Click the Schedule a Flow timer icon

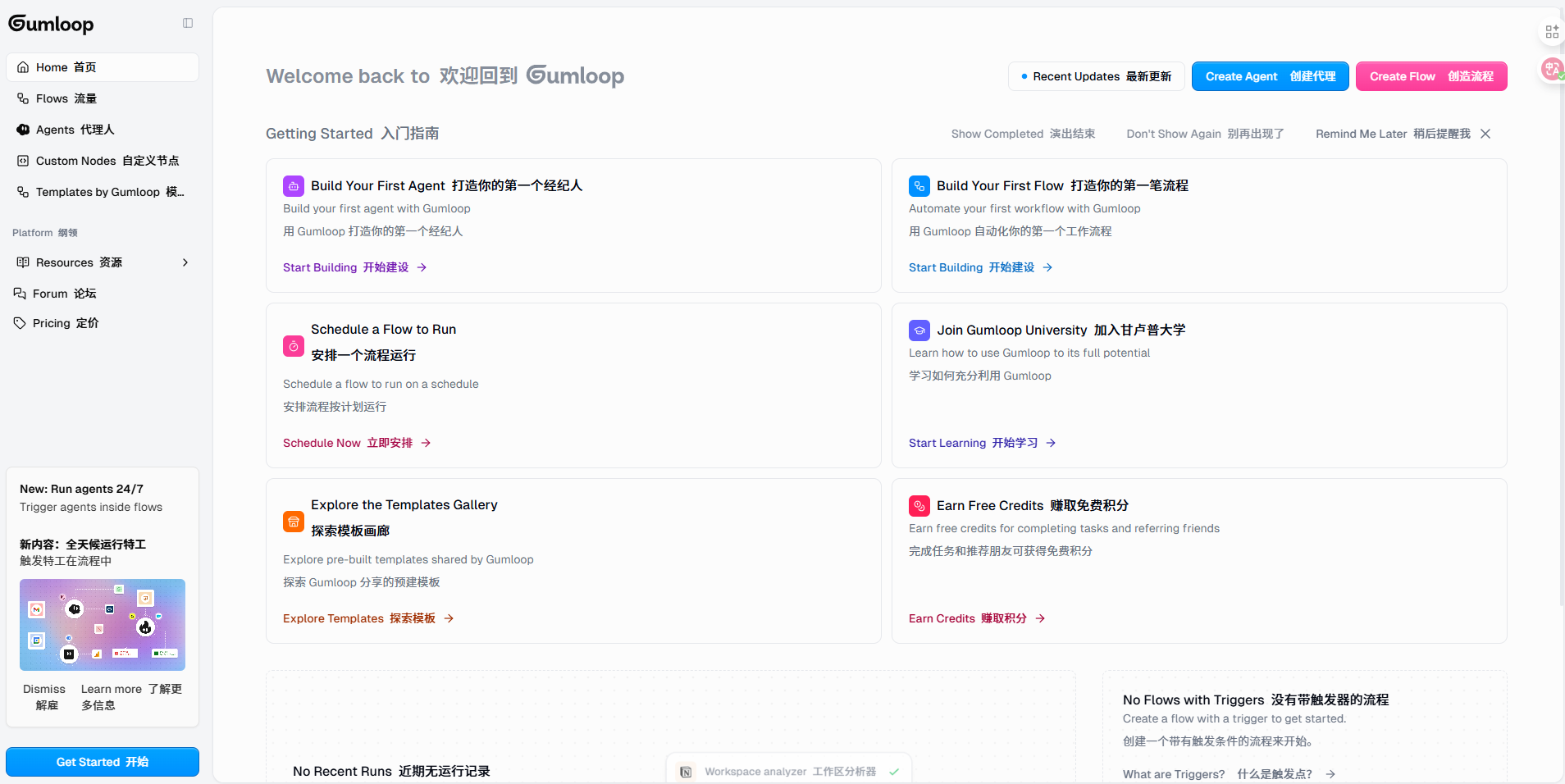click(293, 346)
